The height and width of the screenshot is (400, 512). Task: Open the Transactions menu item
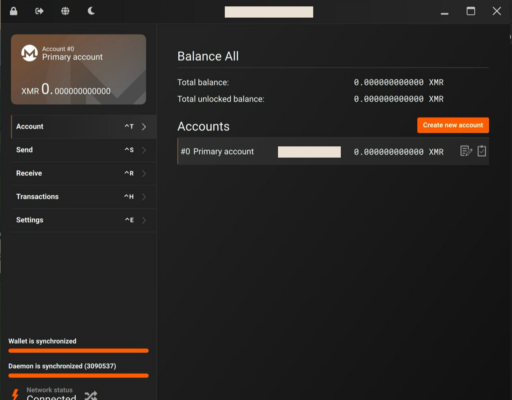point(84,197)
